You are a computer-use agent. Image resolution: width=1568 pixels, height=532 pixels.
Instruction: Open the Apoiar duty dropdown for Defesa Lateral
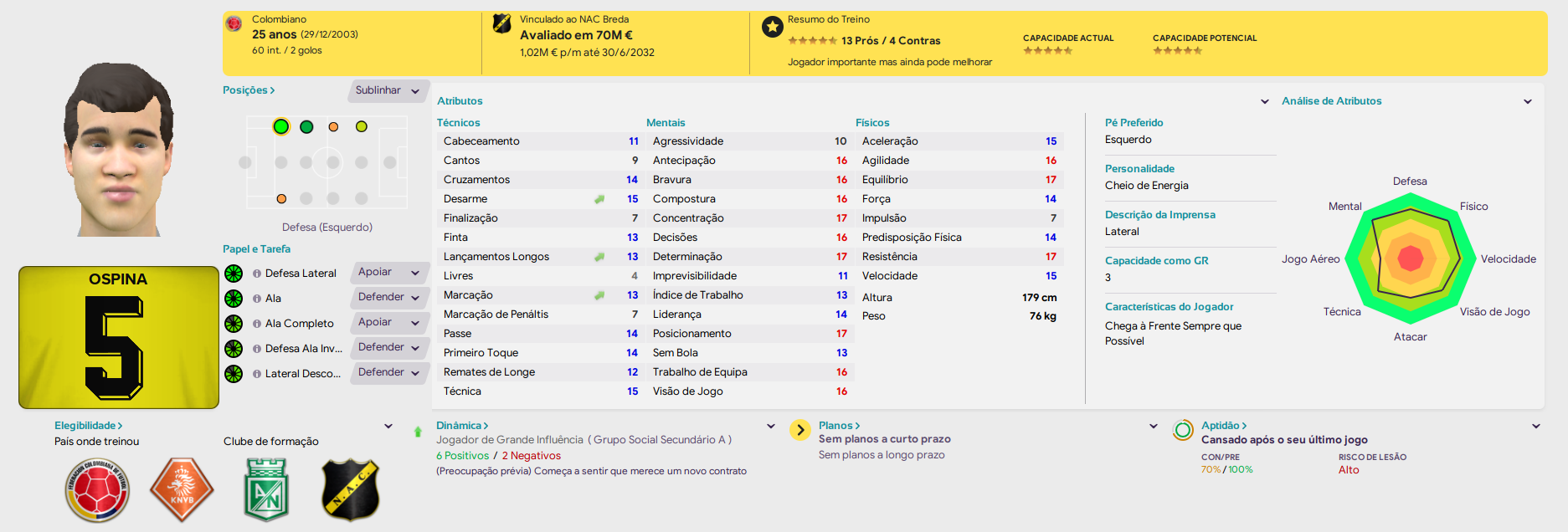click(x=389, y=272)
